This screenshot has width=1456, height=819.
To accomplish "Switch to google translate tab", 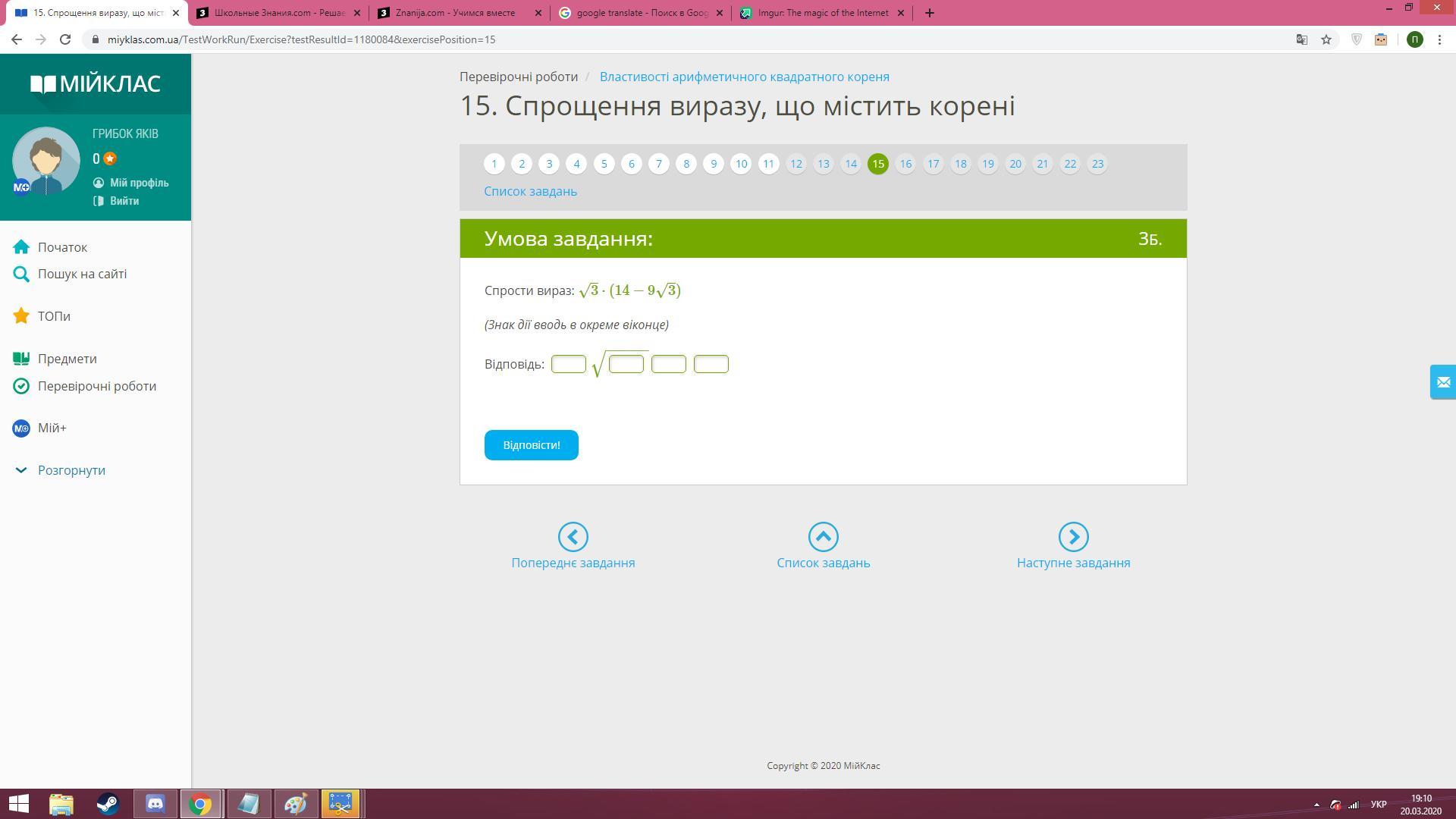I will click(x=642, y=13).
